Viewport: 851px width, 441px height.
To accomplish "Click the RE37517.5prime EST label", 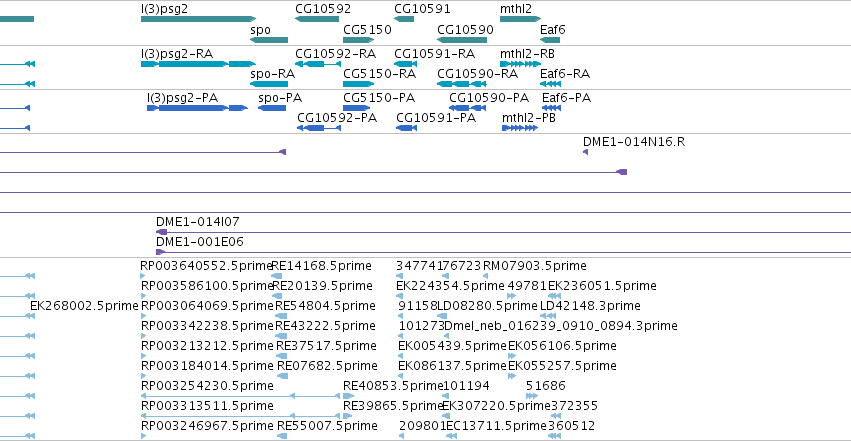I will [326, 346].
